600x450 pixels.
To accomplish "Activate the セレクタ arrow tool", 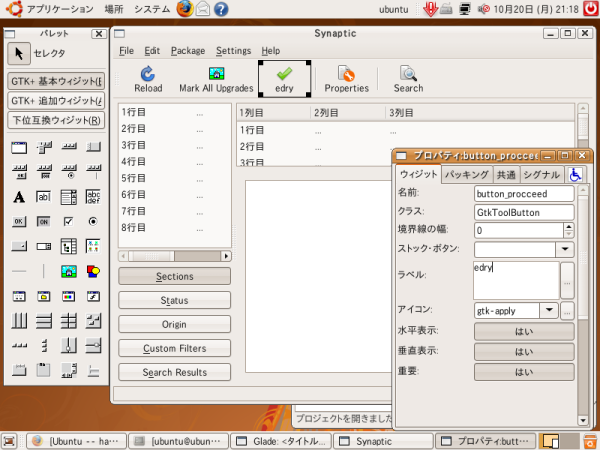I will tap(19, 54).
